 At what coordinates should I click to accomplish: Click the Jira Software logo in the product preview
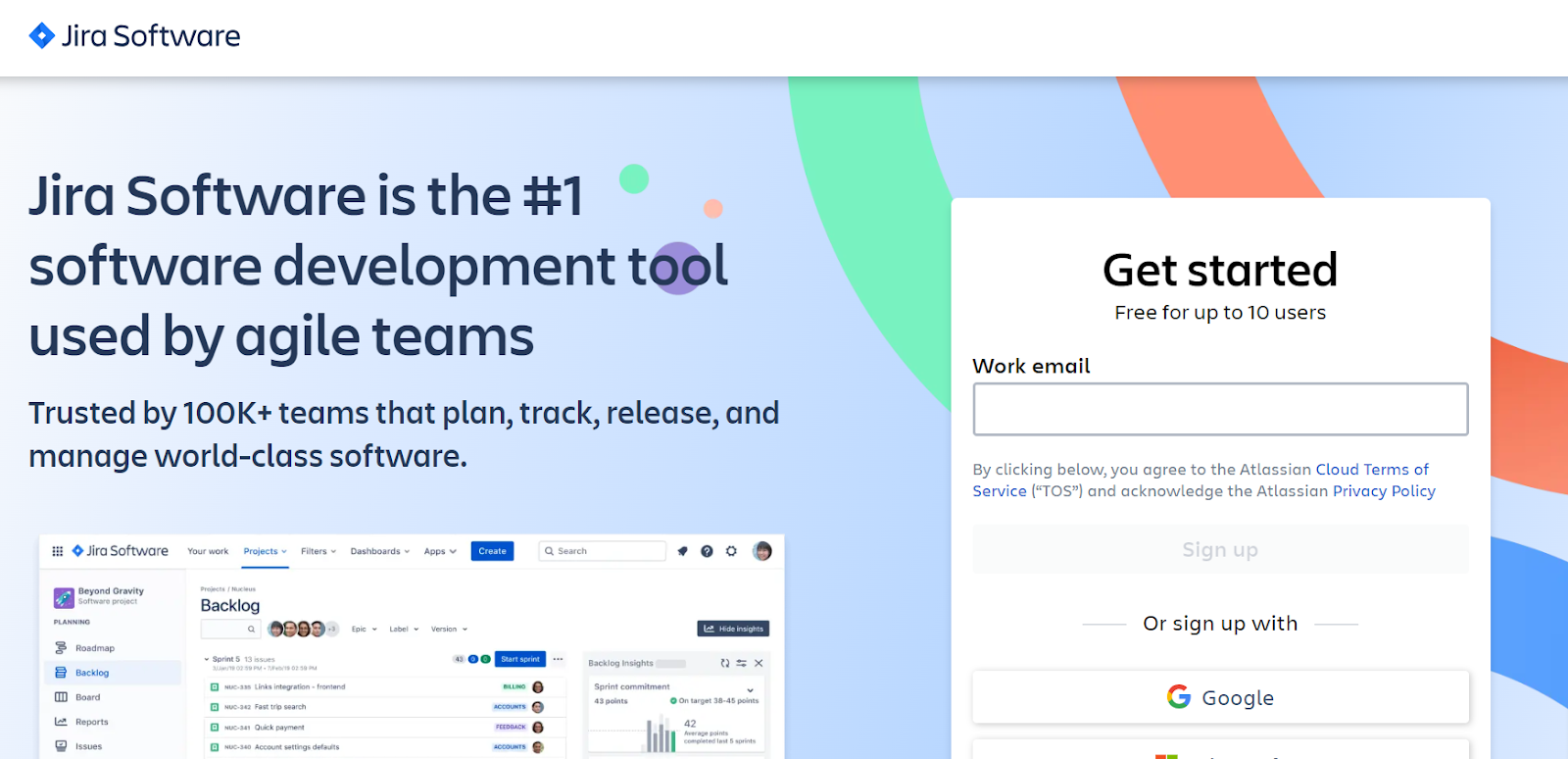pyautogui.click(x=120, y=551)
